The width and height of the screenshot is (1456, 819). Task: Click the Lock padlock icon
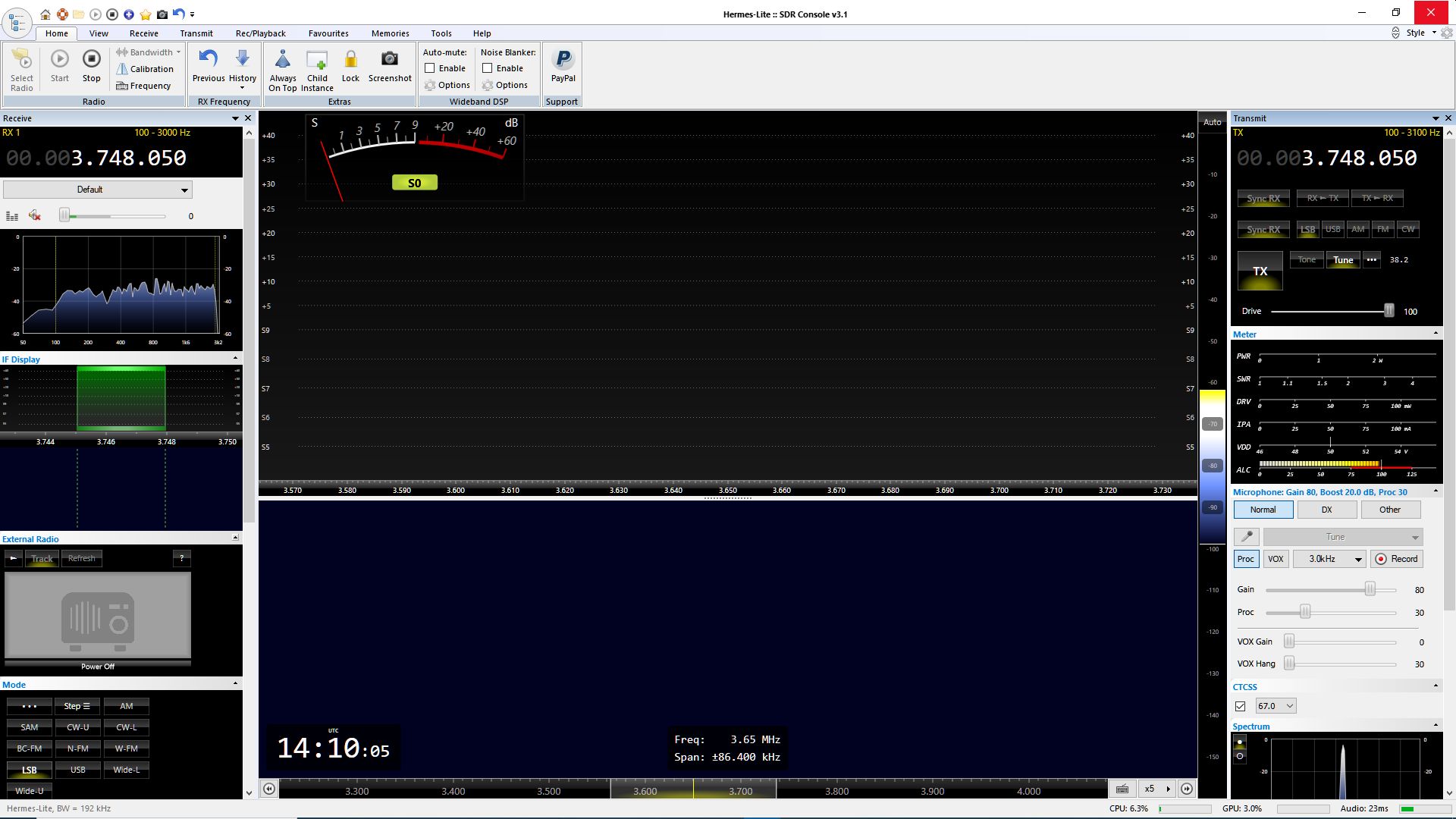point(350,59)
